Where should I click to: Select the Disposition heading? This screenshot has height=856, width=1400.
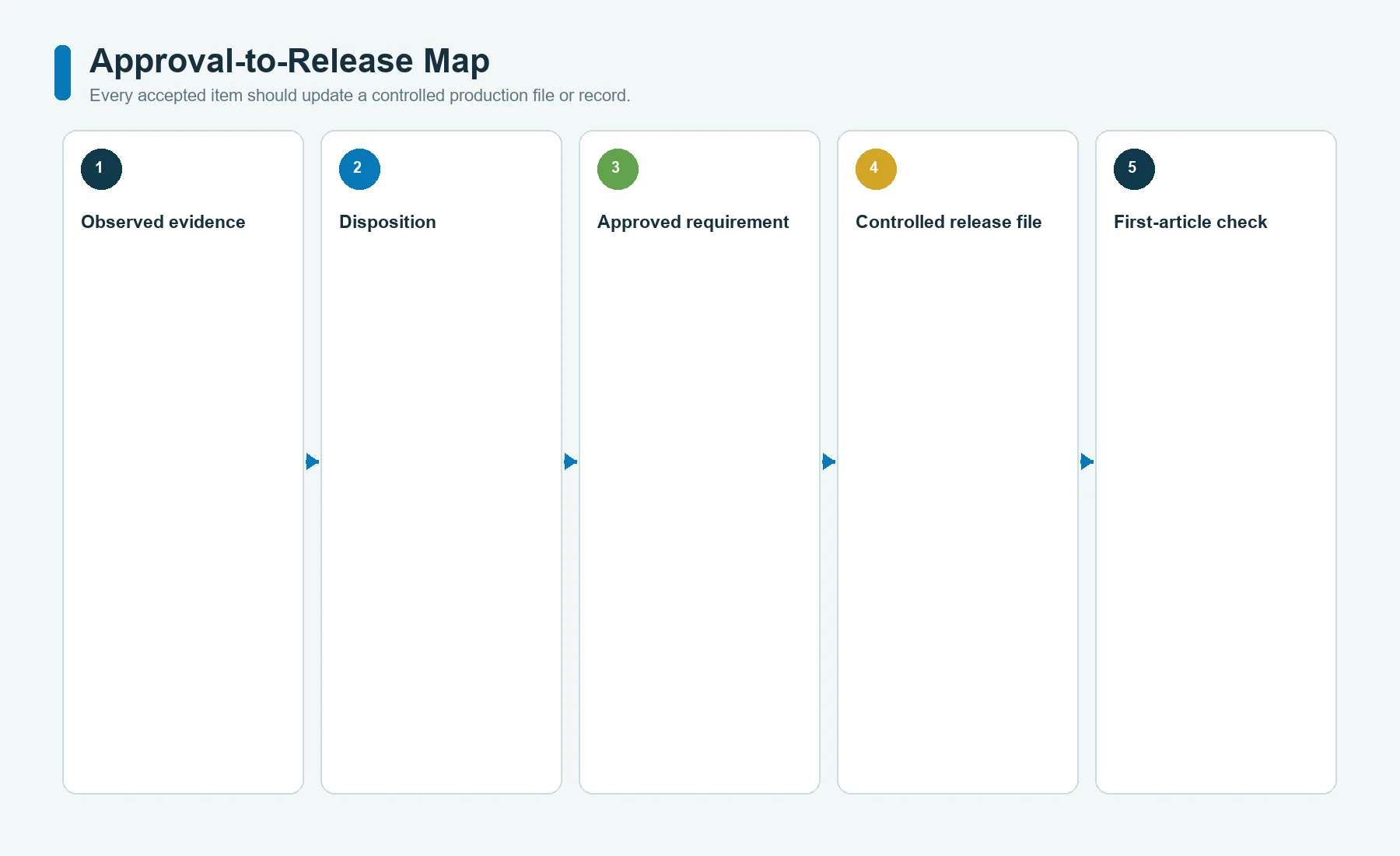(387, 222)
